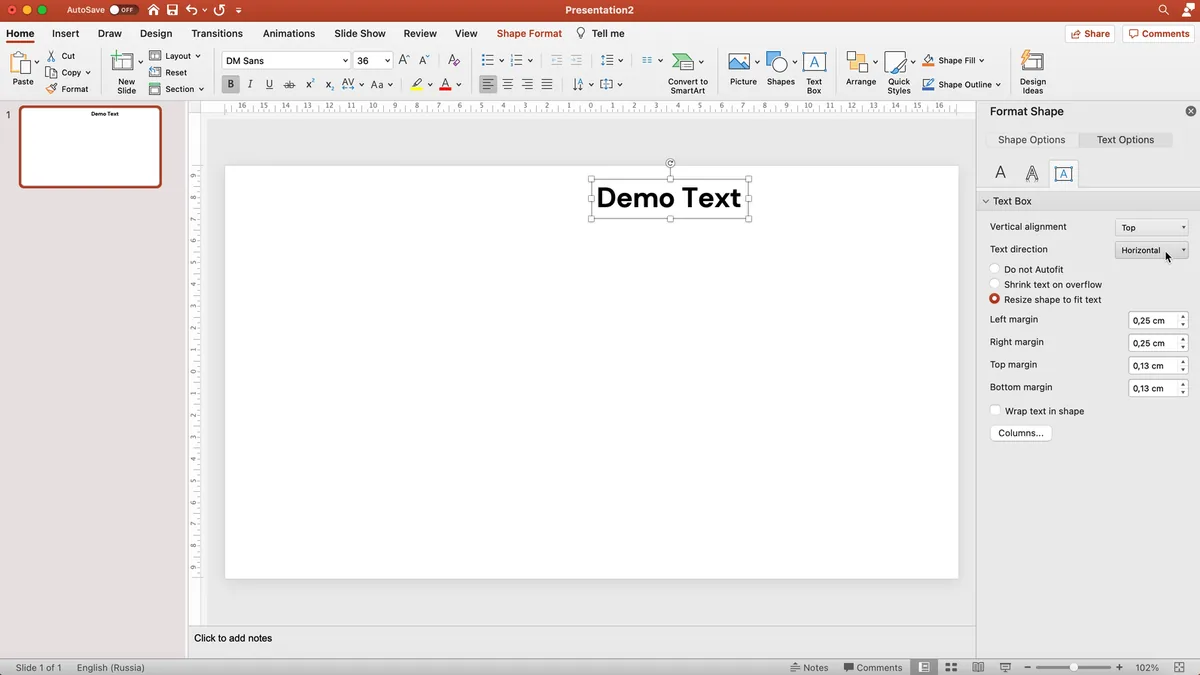1200x675 pixels.
Task: Toggle Underline formatting
Action: tap(269, 85)
